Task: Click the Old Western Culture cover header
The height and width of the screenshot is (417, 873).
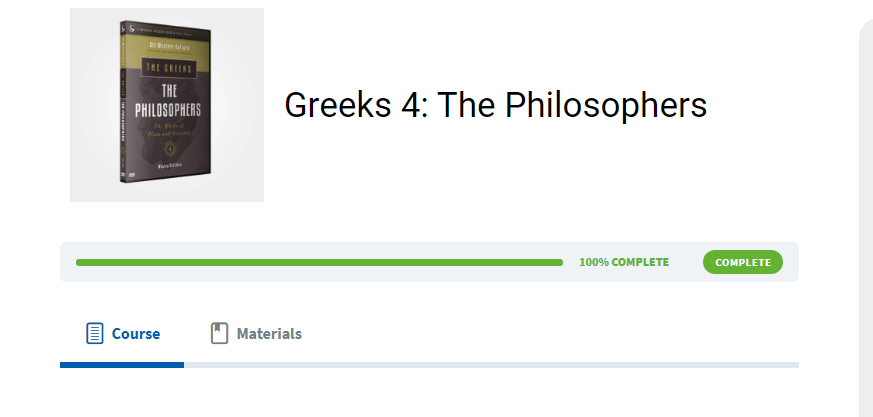Action: point(167,45)
